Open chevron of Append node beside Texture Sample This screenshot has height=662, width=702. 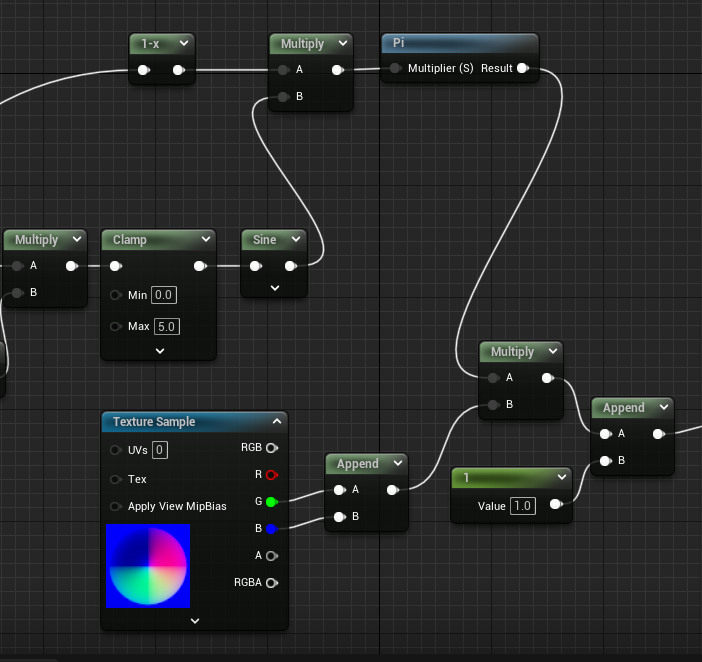[398, 463]
